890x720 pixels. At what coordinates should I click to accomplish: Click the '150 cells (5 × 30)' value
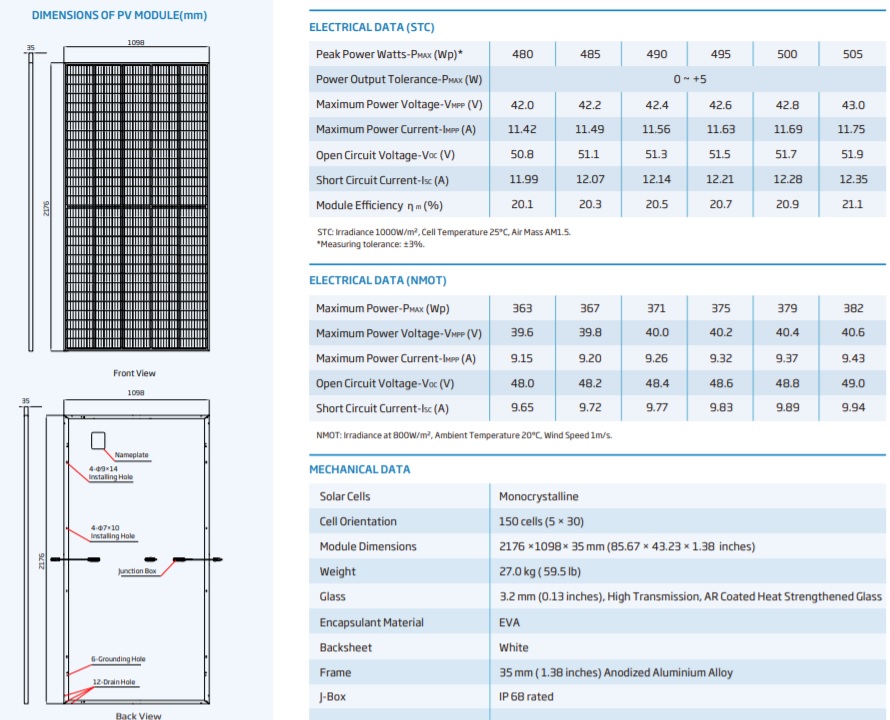coord(541,521)
